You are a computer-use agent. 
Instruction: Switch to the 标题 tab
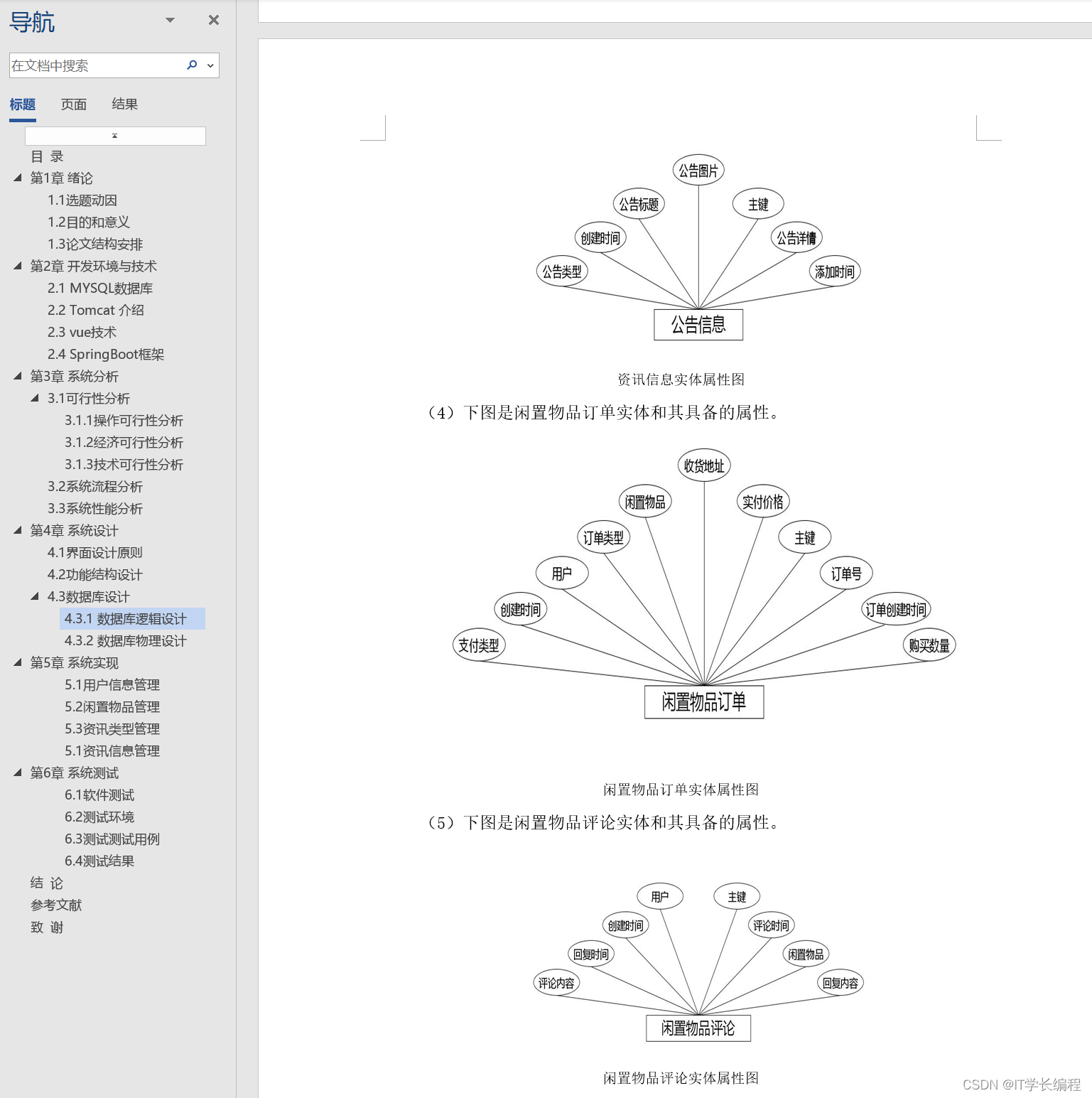coord(23,104)
